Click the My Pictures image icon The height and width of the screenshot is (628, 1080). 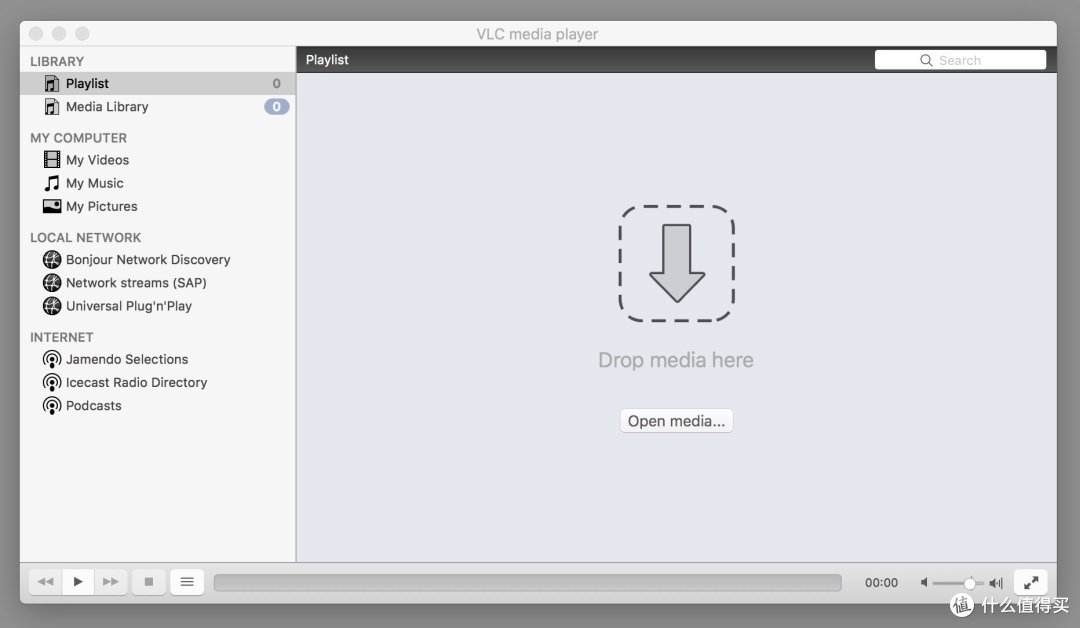pyautogui.click(x=52, y=206)
